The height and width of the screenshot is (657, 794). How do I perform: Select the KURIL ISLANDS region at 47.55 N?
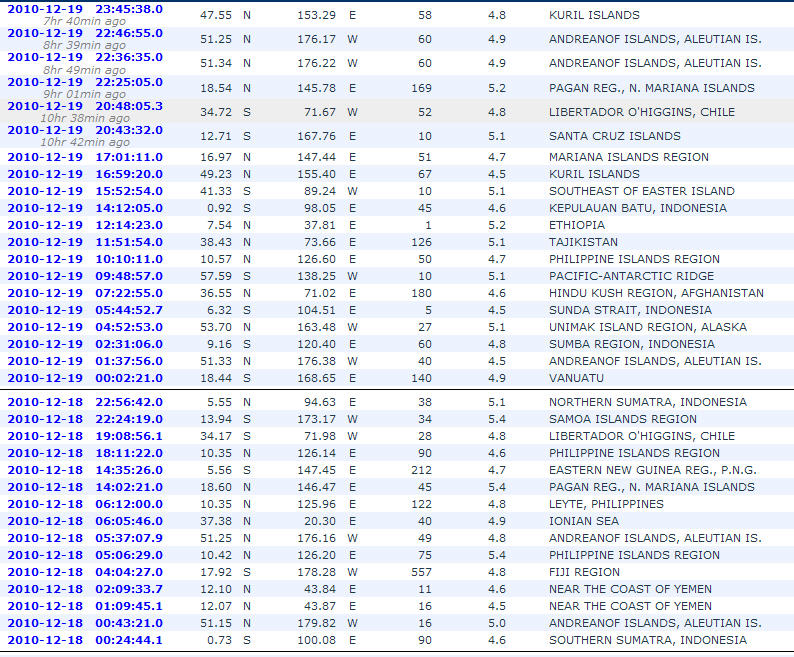click(594, 15)
